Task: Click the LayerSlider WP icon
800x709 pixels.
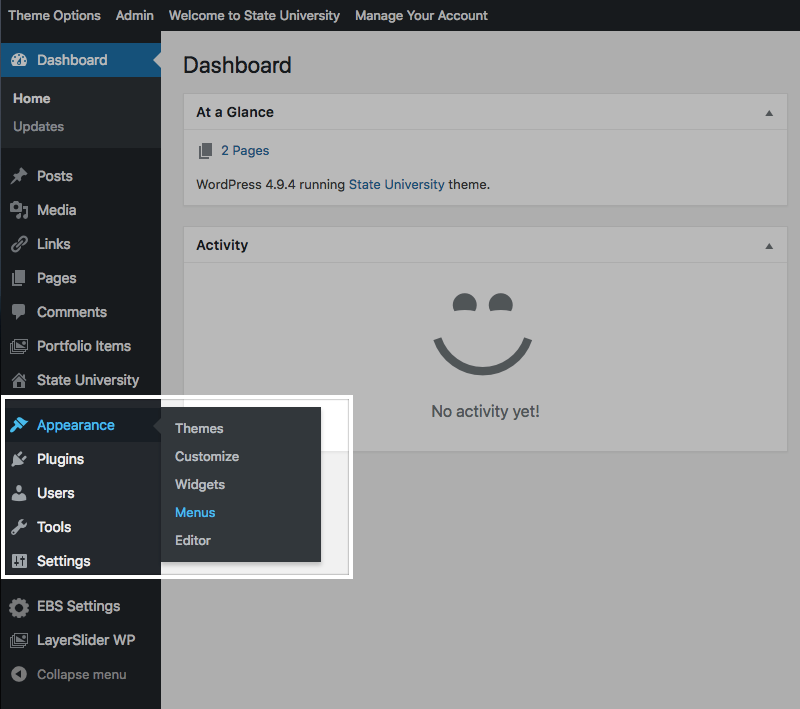Action: pos(19,640)
